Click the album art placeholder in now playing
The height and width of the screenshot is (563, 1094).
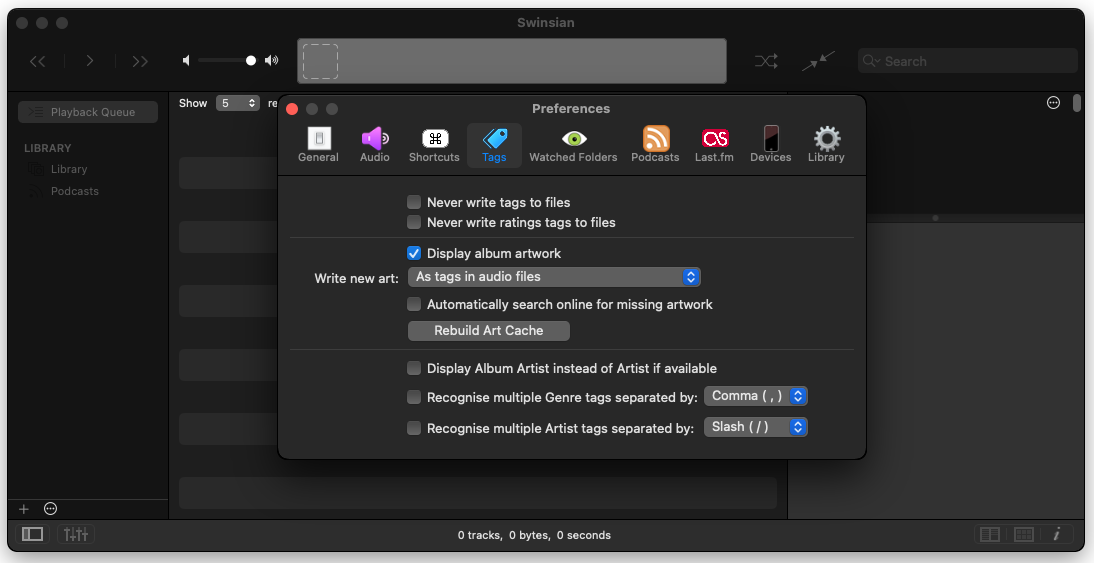click(320, 61)
